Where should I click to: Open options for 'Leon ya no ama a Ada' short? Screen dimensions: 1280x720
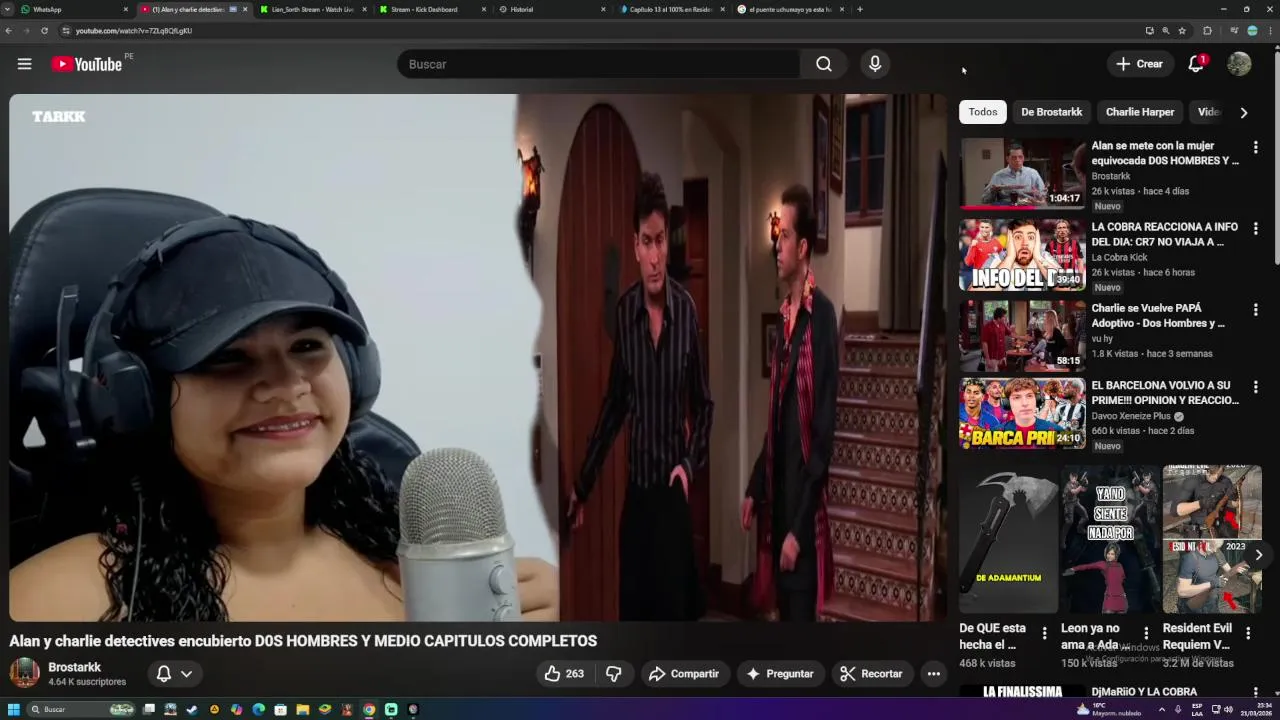(x=1146, y=633)
